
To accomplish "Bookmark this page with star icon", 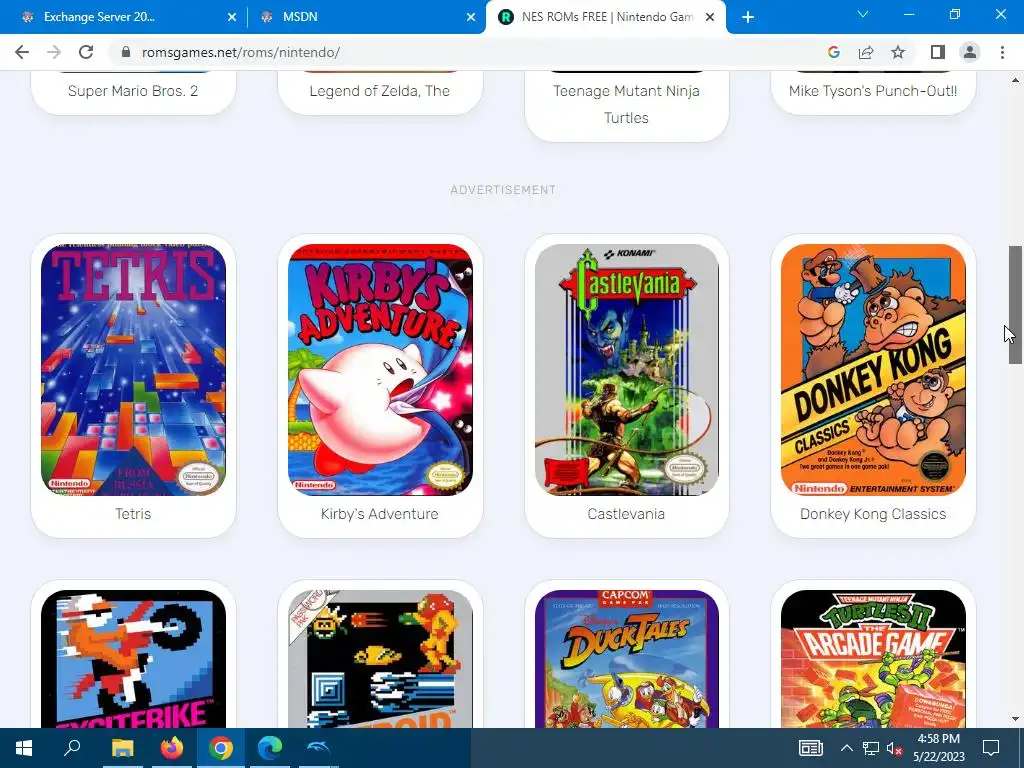I will [898, 52].
